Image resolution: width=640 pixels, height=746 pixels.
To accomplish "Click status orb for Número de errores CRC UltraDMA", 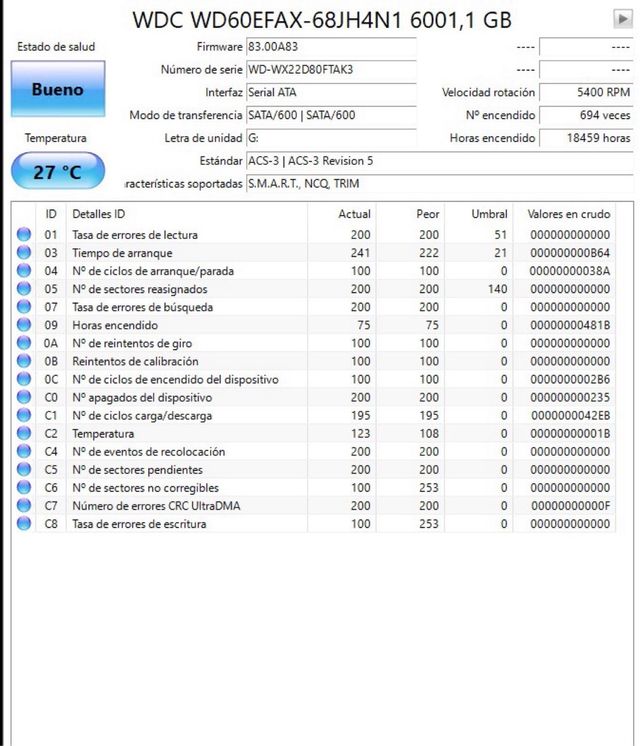I will click(24, 506).
